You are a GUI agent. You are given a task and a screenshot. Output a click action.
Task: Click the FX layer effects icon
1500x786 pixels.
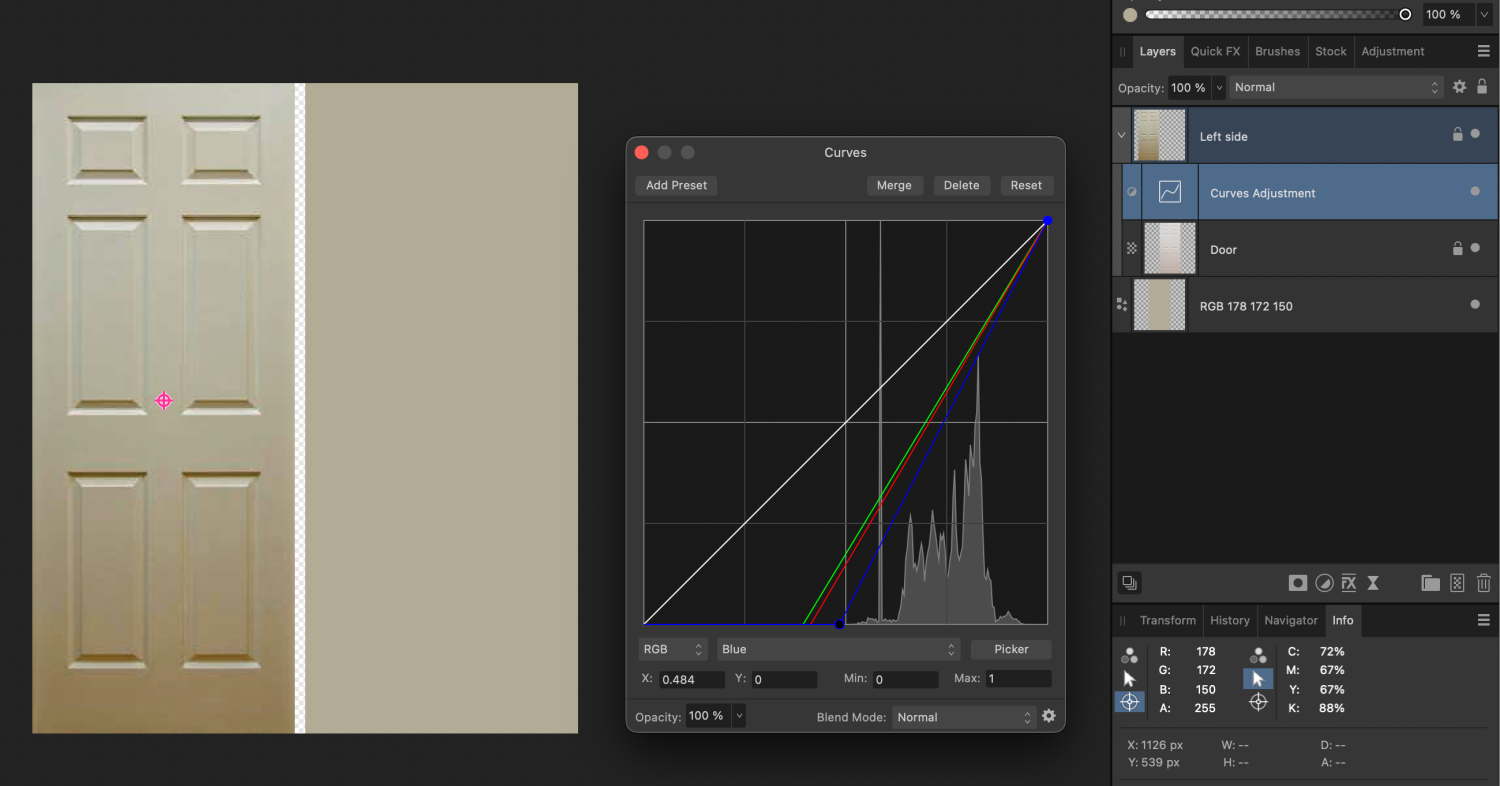[x=1348, y=583]
